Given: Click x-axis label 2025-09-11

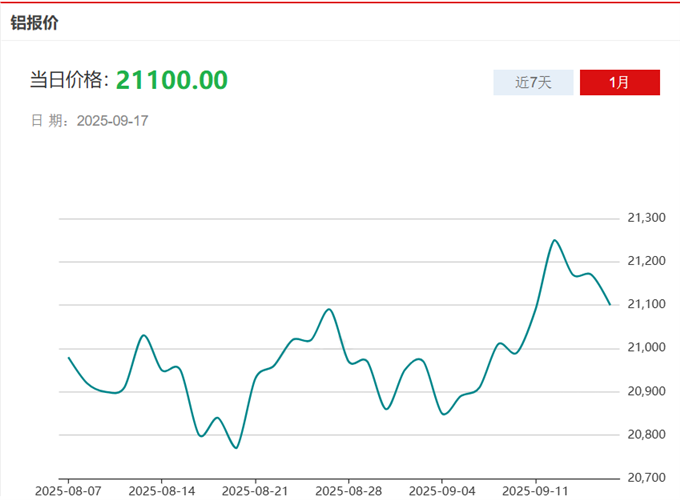Looking at the screenshot, I should tap(535, 491).
